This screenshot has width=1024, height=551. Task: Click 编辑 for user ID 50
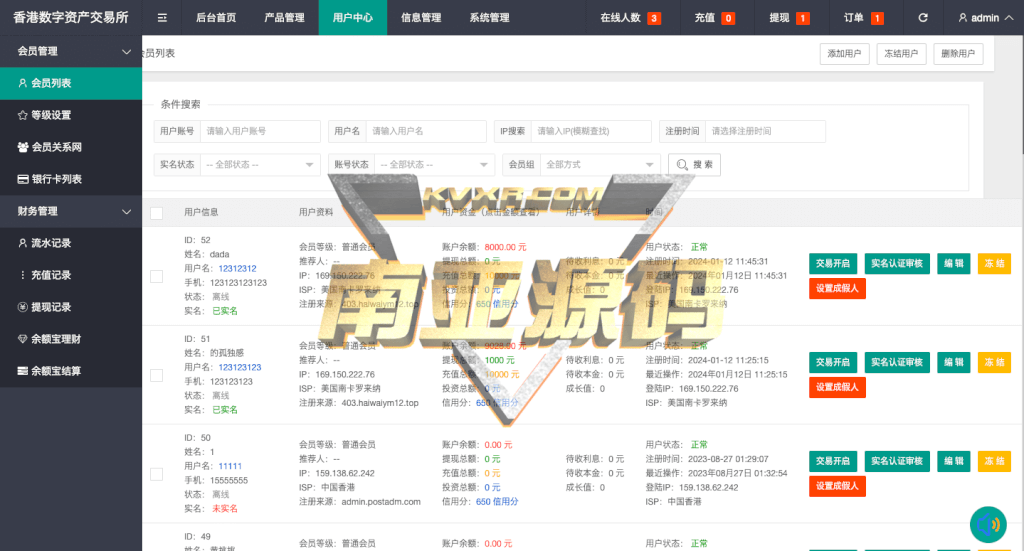click(x=953, y=461)
